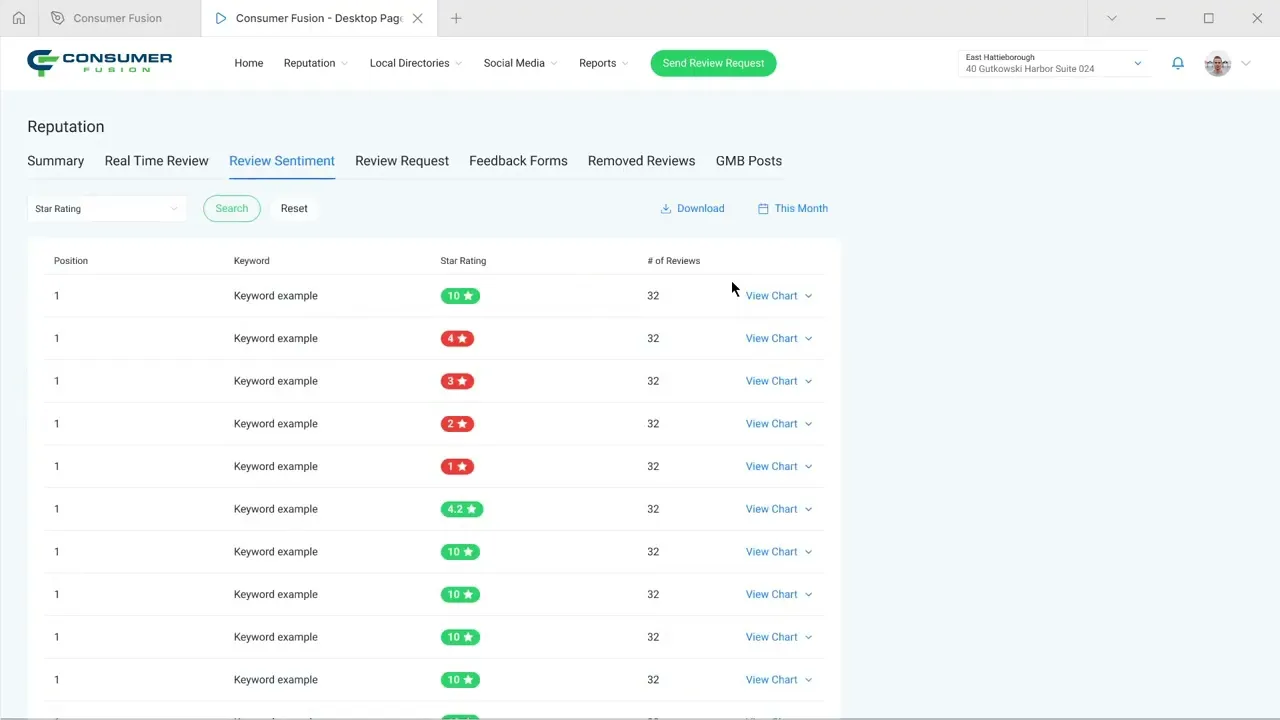This screenshot has height=720, width=1280.
Task: Open the Star Rating filter dropdown
Action: coord(106,208)
